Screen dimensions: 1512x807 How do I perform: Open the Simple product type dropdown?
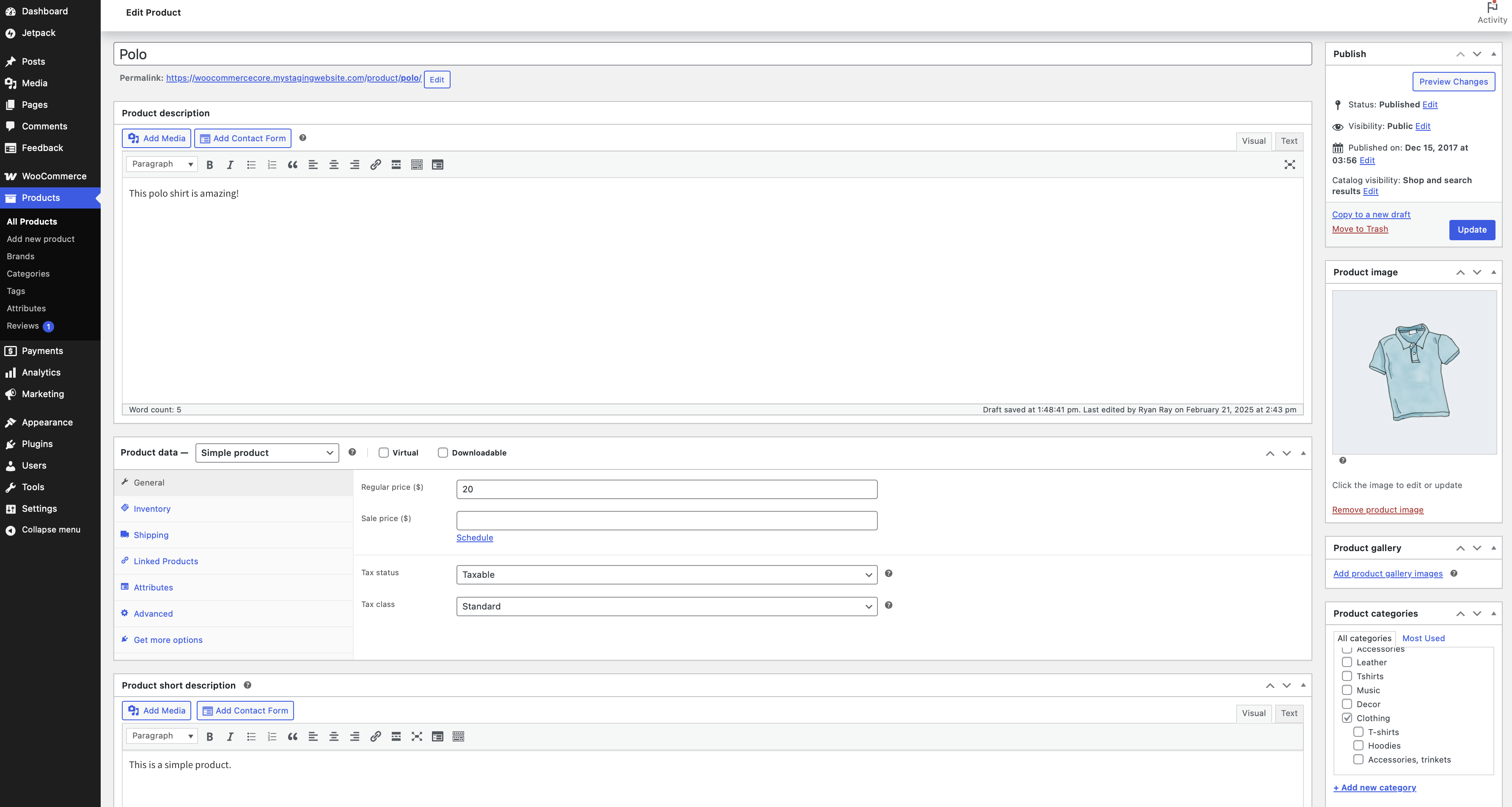267,453
